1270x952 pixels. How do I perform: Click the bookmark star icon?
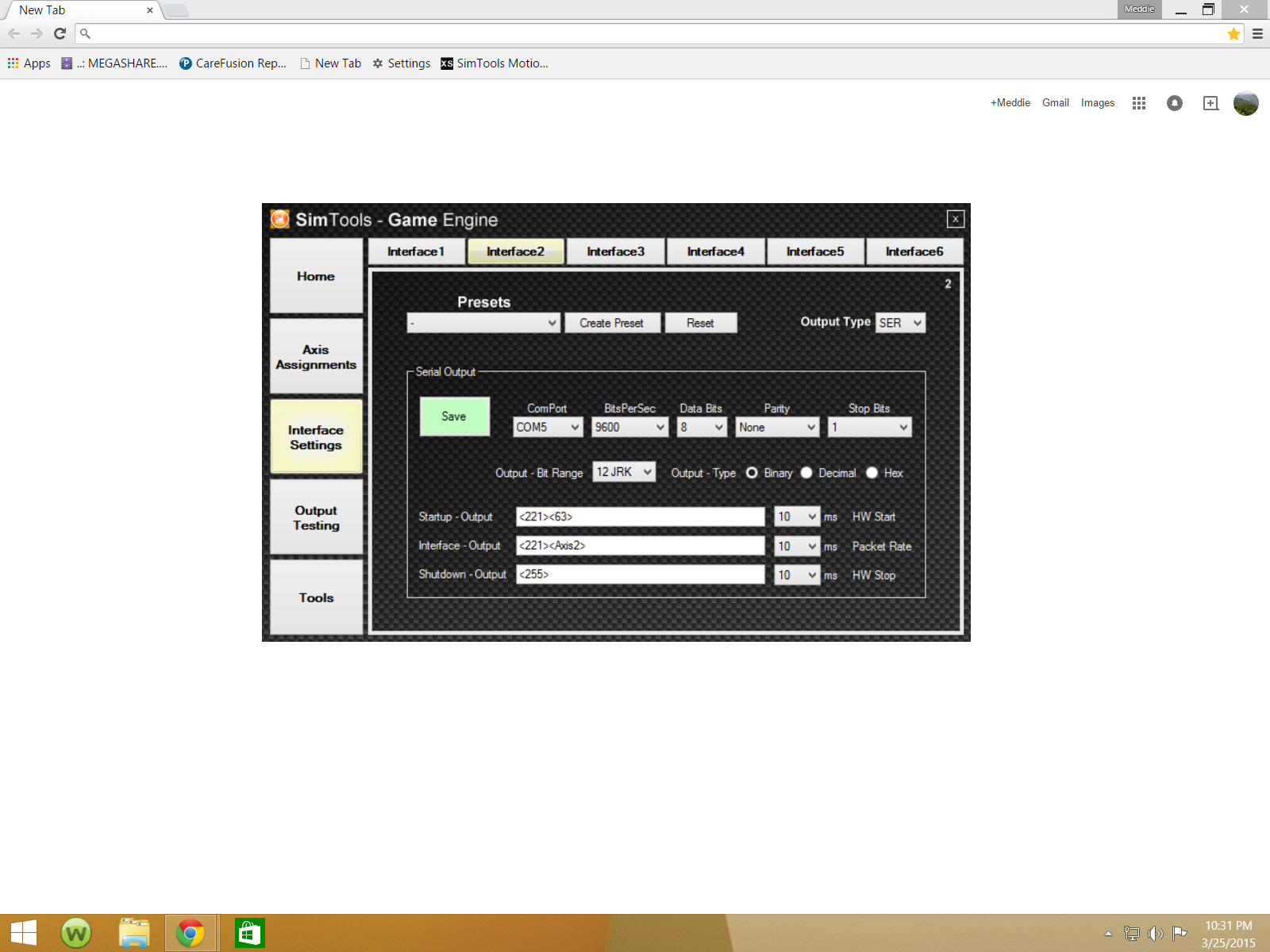click(x=1233, y=33)
